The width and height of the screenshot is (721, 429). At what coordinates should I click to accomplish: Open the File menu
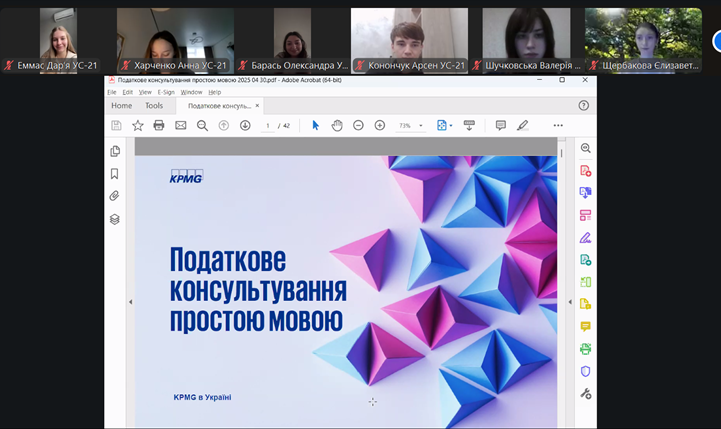(x=112, y=92)
